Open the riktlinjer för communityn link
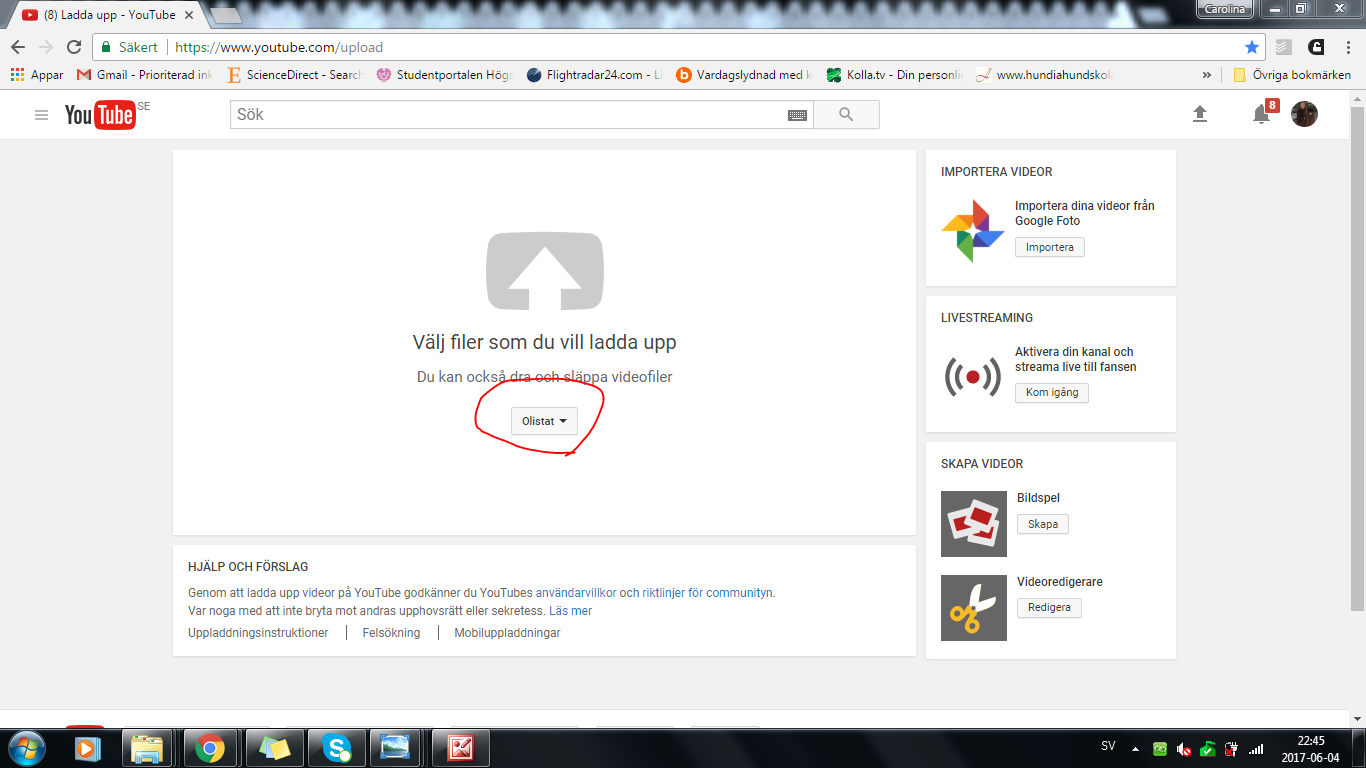Image resolution: width=1366 pixels, height=768 pixels. 707,592
